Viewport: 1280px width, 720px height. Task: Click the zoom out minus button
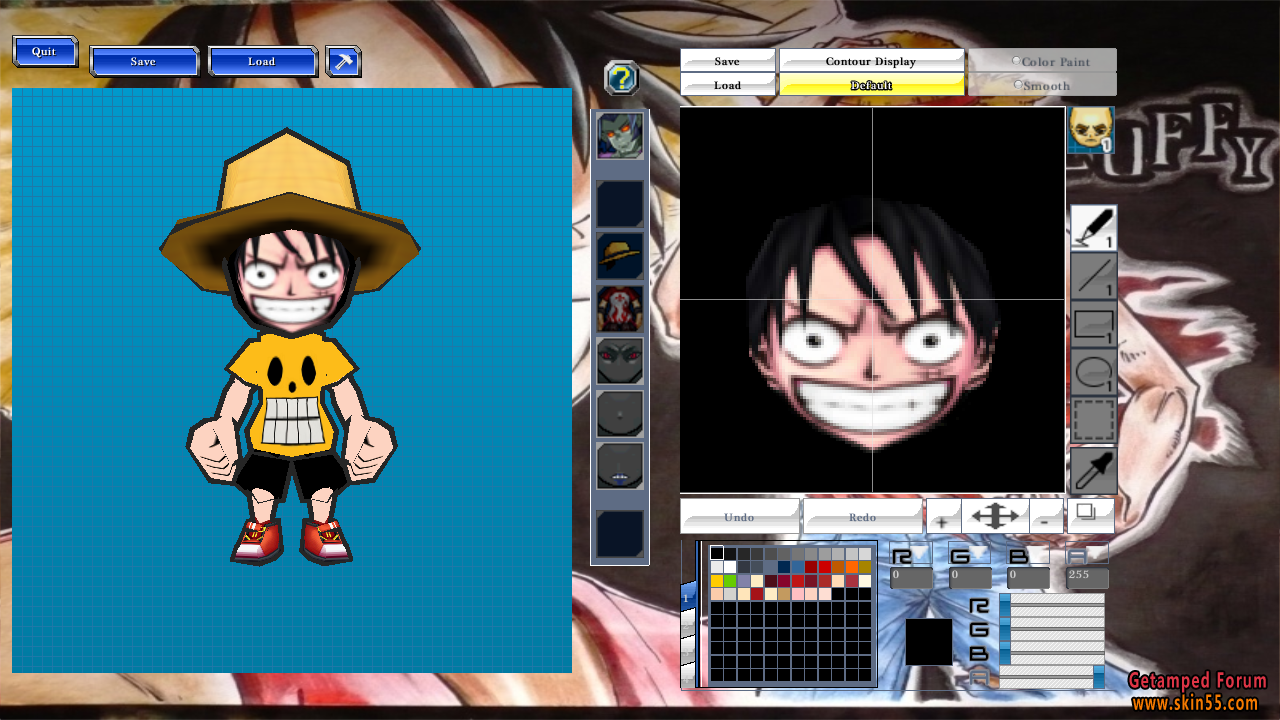pyautogui.click(x=1047, y=517)
